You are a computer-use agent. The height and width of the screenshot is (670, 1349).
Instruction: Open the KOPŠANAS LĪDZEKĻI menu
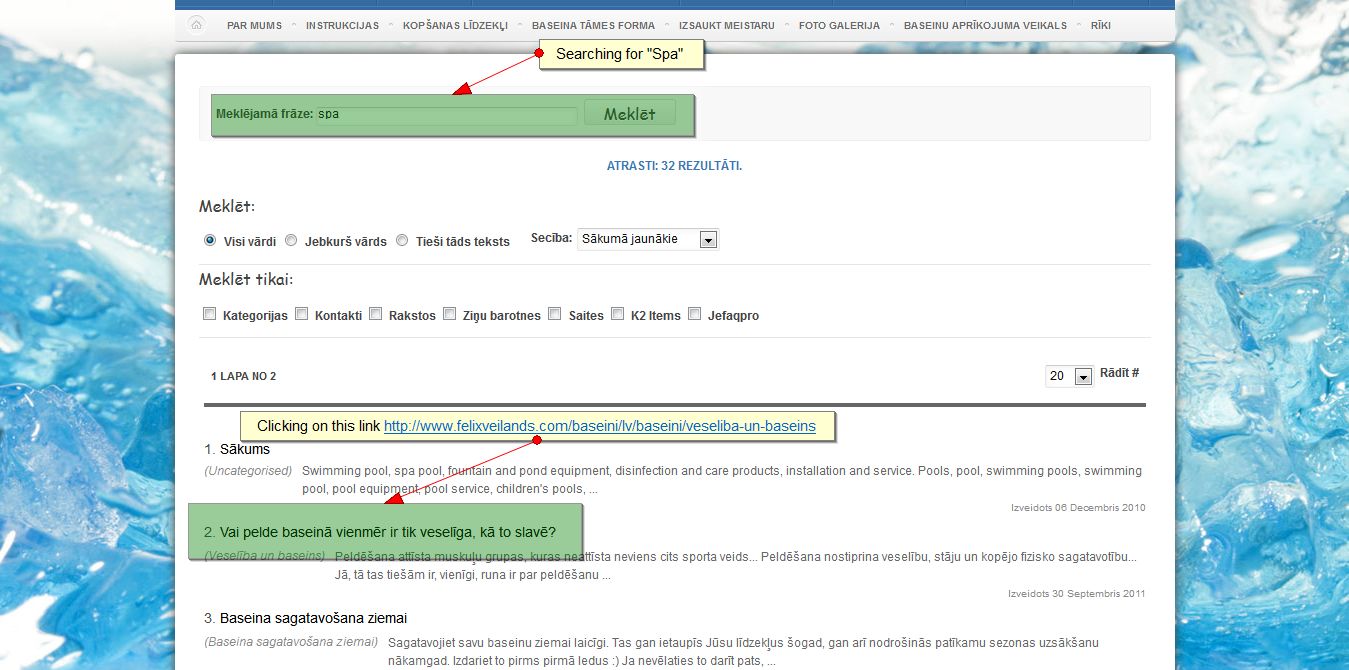[455, 26]
